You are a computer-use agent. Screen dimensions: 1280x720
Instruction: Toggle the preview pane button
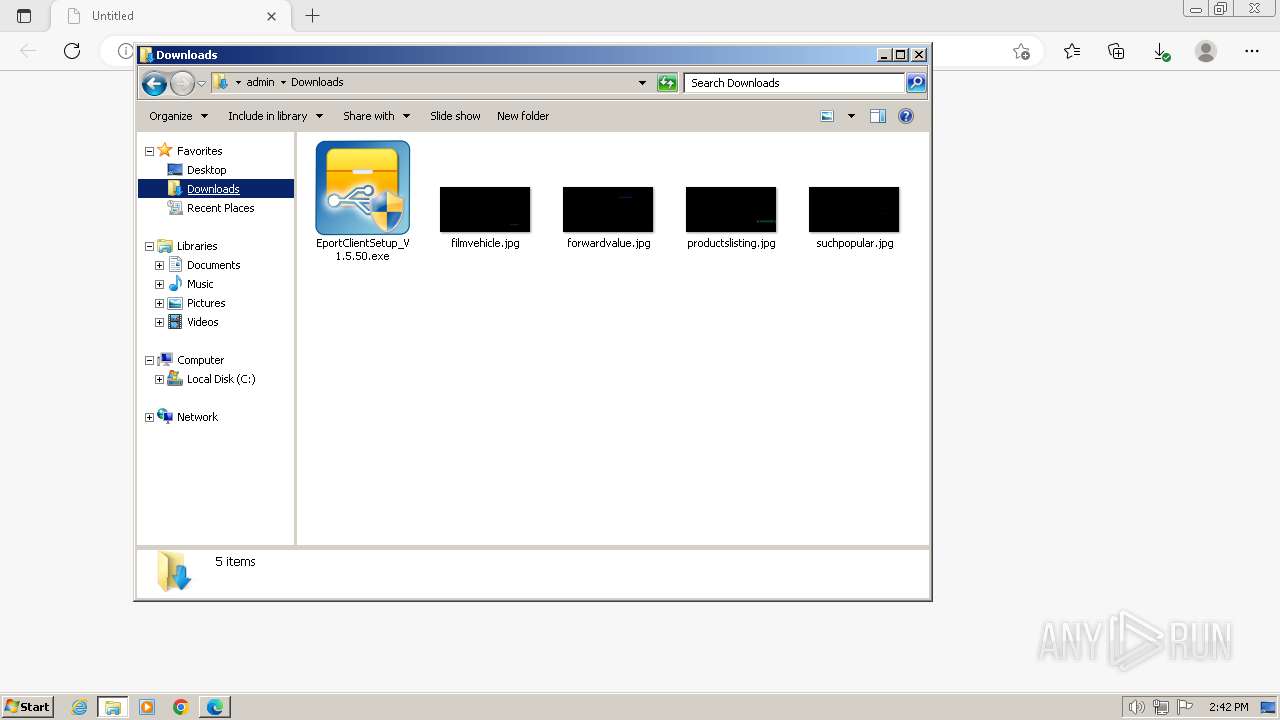pyautogui.click(x=878, y=116)
